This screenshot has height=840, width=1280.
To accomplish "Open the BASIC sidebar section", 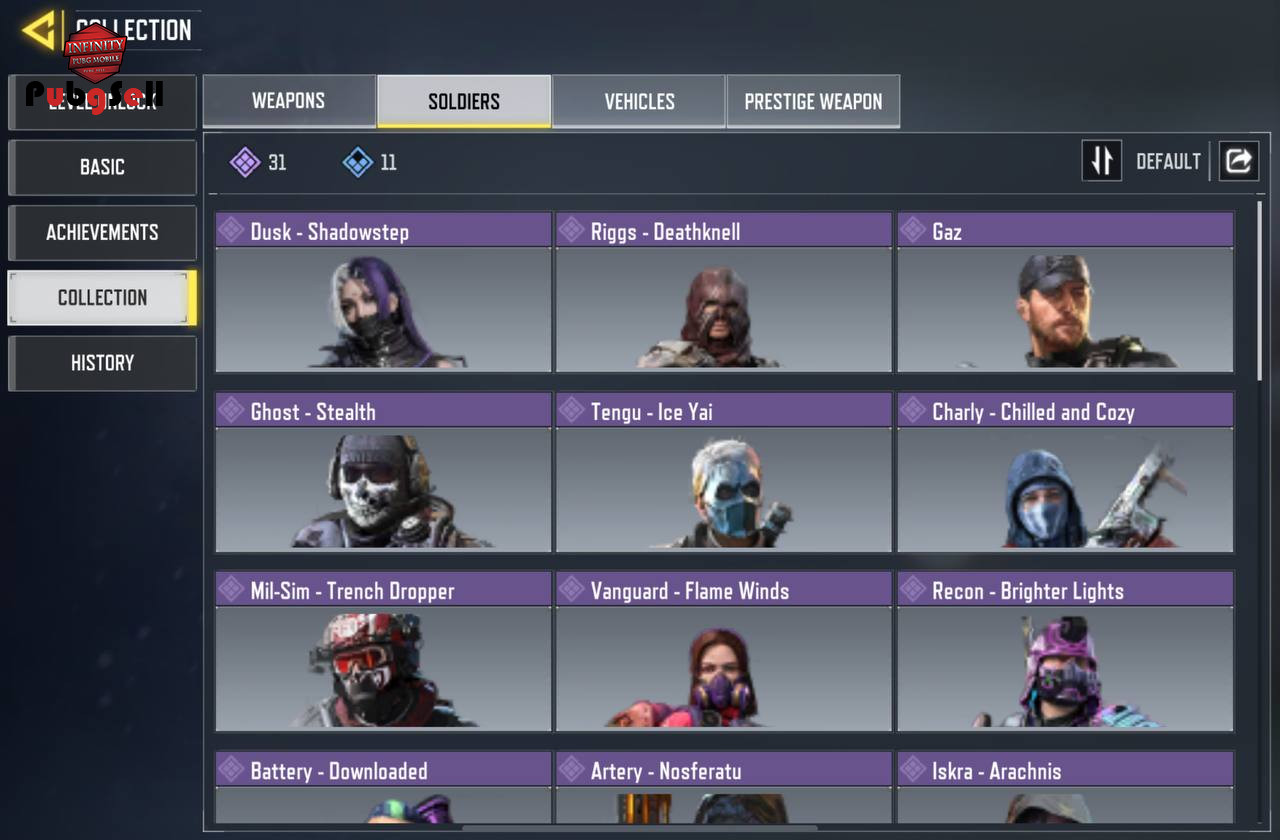I will click(x=102, y=167).
